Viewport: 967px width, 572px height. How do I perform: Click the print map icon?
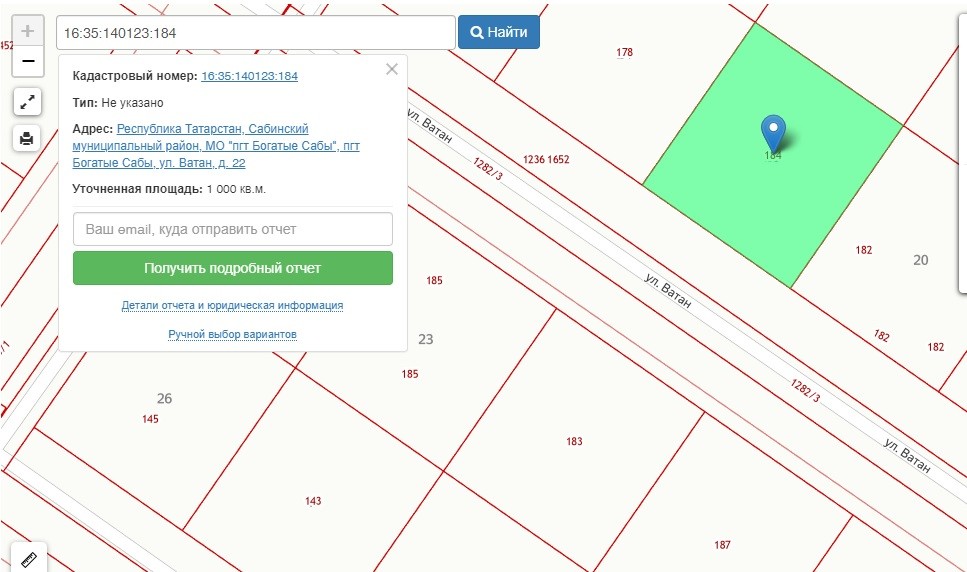tap(27, 138)
